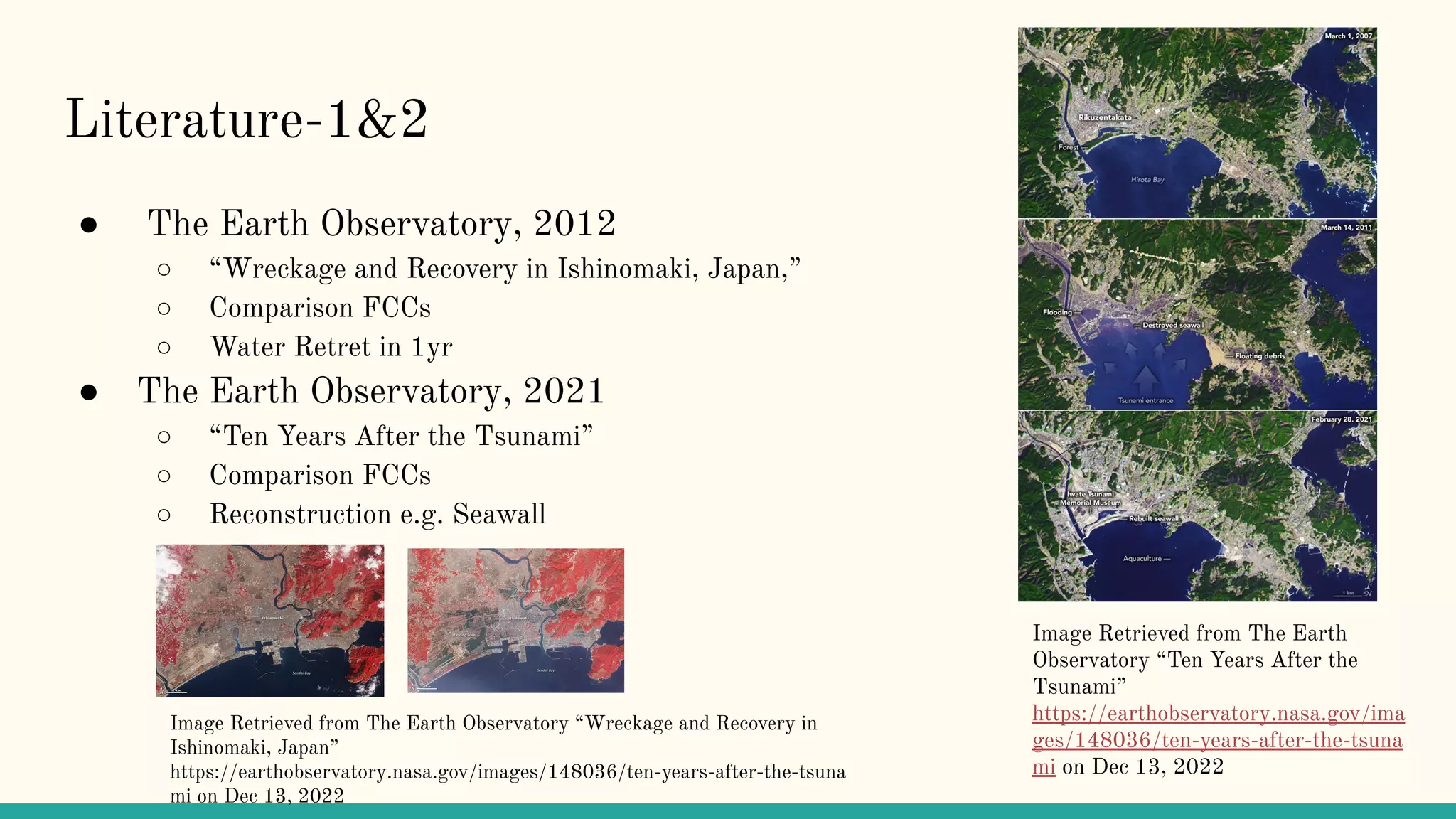Click the "Forest" label on the 2007 image
The width and height of the screenshot is (1456, 819).
point(1069,147)
